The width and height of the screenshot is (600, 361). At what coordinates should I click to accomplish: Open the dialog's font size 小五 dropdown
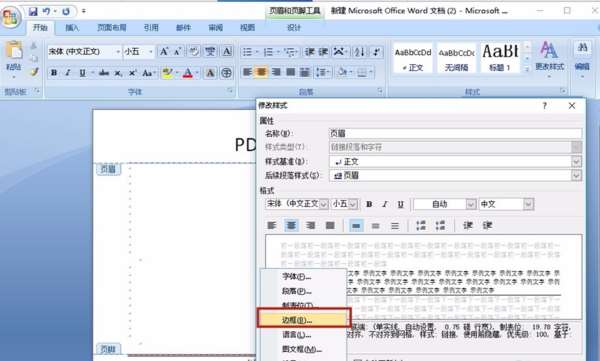click(353, 204)
